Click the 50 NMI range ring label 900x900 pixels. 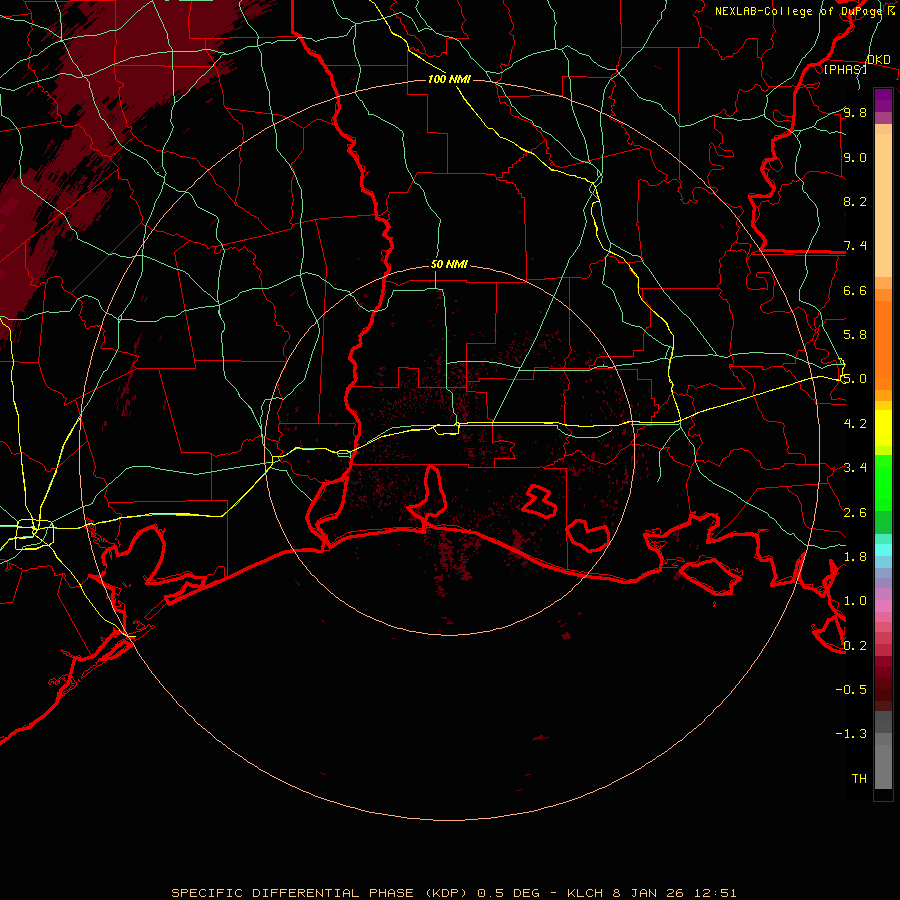click(449, 265)
